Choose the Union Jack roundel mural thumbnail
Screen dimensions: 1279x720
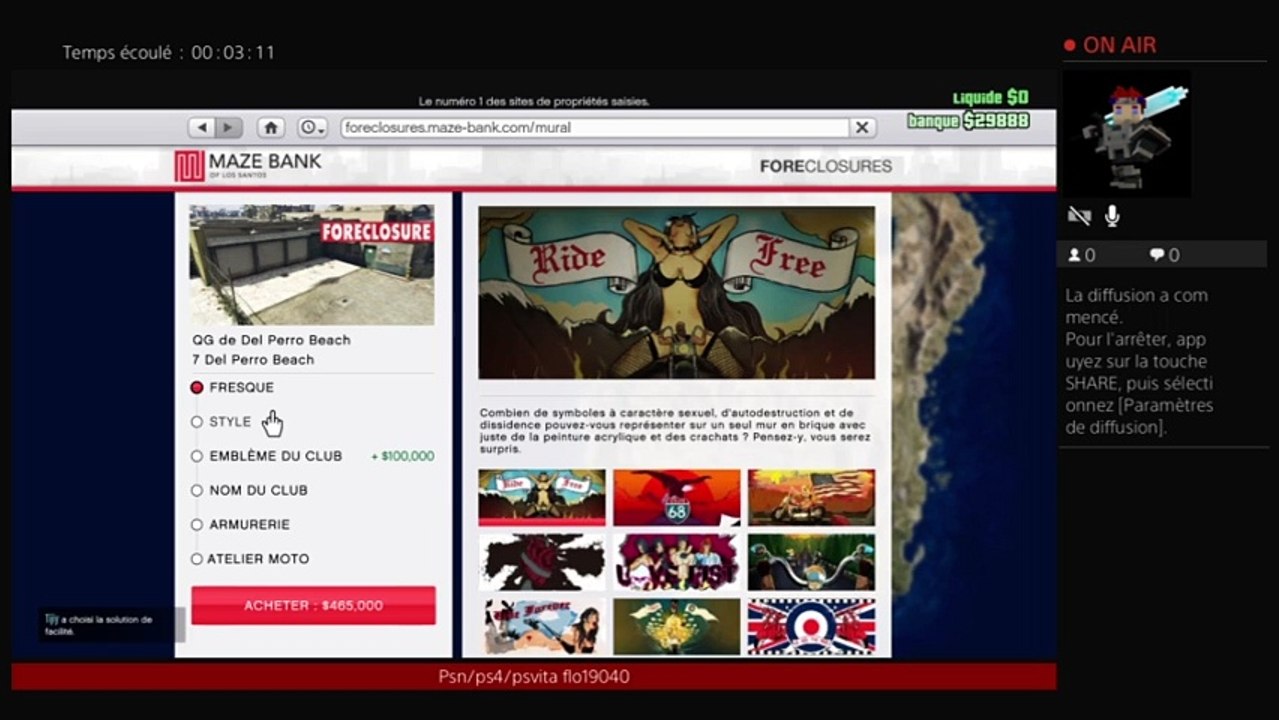click(811, 626)
